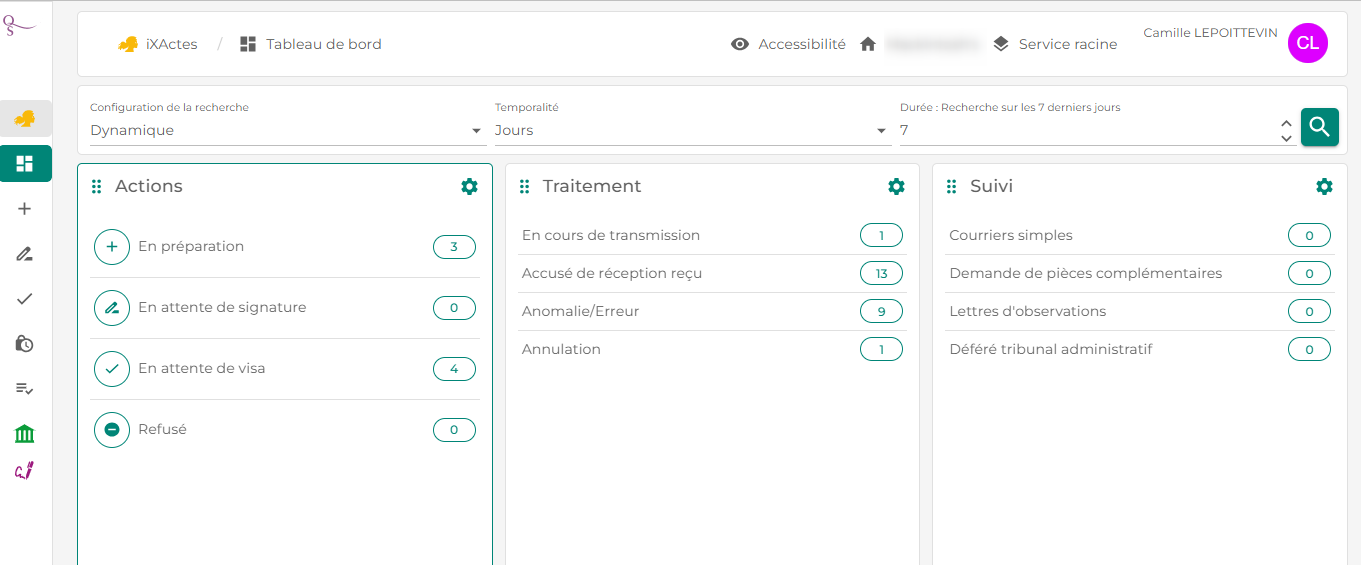The height and width of the screenshot is (565, 1361).
Task: Toggle the Accessibilité eye option
Action: 788,44
